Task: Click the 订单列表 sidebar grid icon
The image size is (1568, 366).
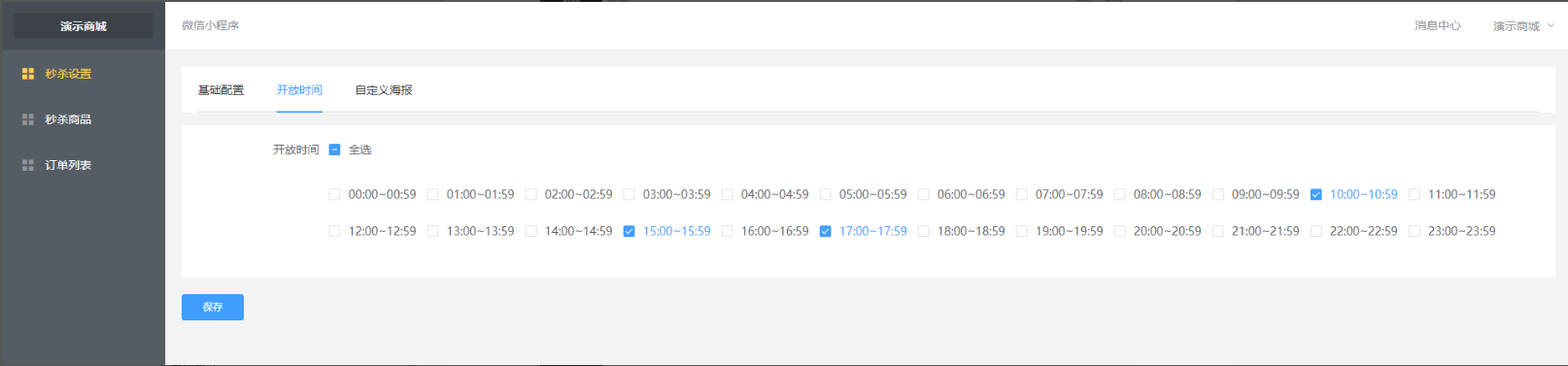Action: pos(28,165)
